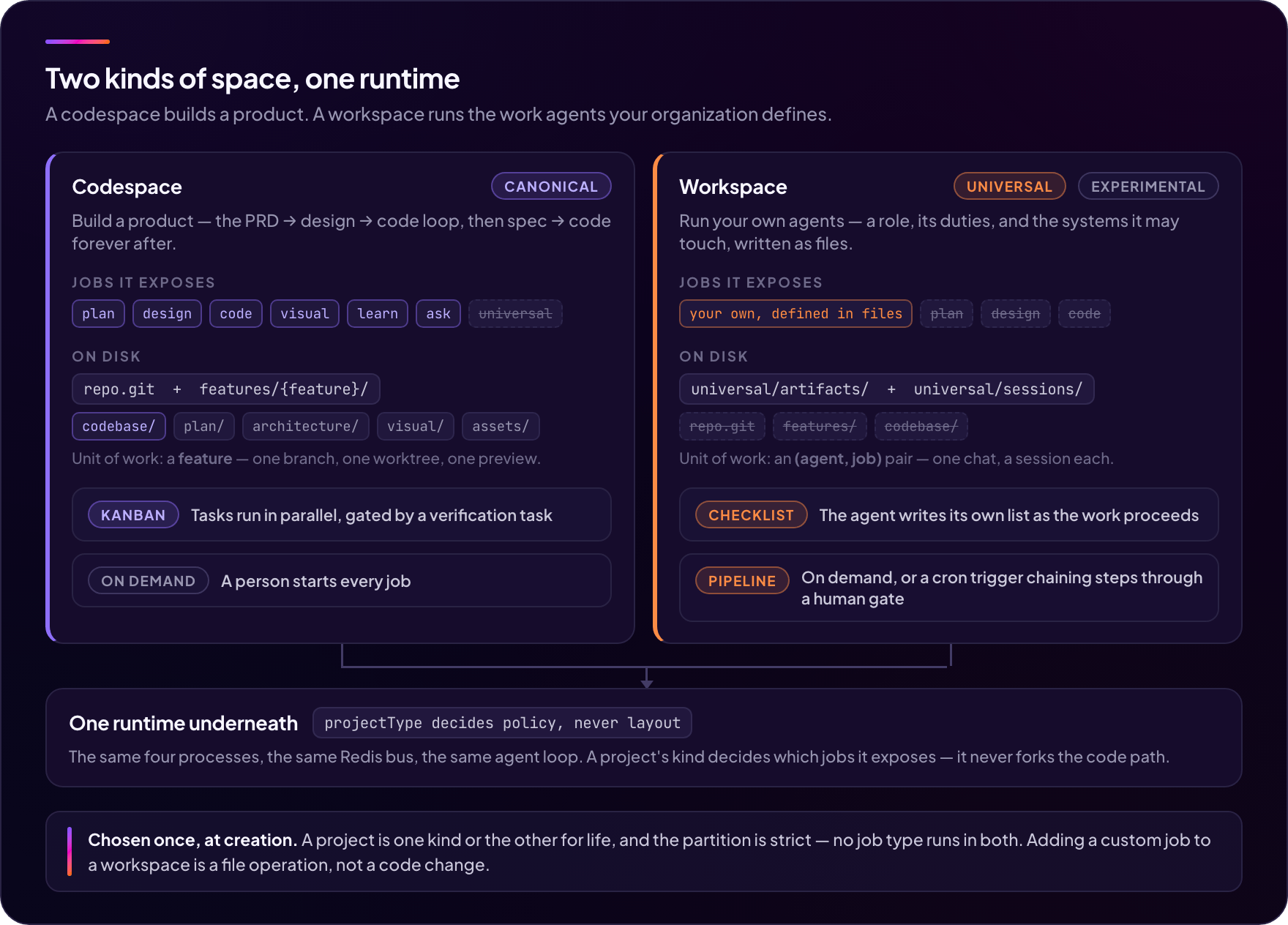Click the struck-through 'universal' chip
1288x925 pixels.
click(x=515, y=313)
